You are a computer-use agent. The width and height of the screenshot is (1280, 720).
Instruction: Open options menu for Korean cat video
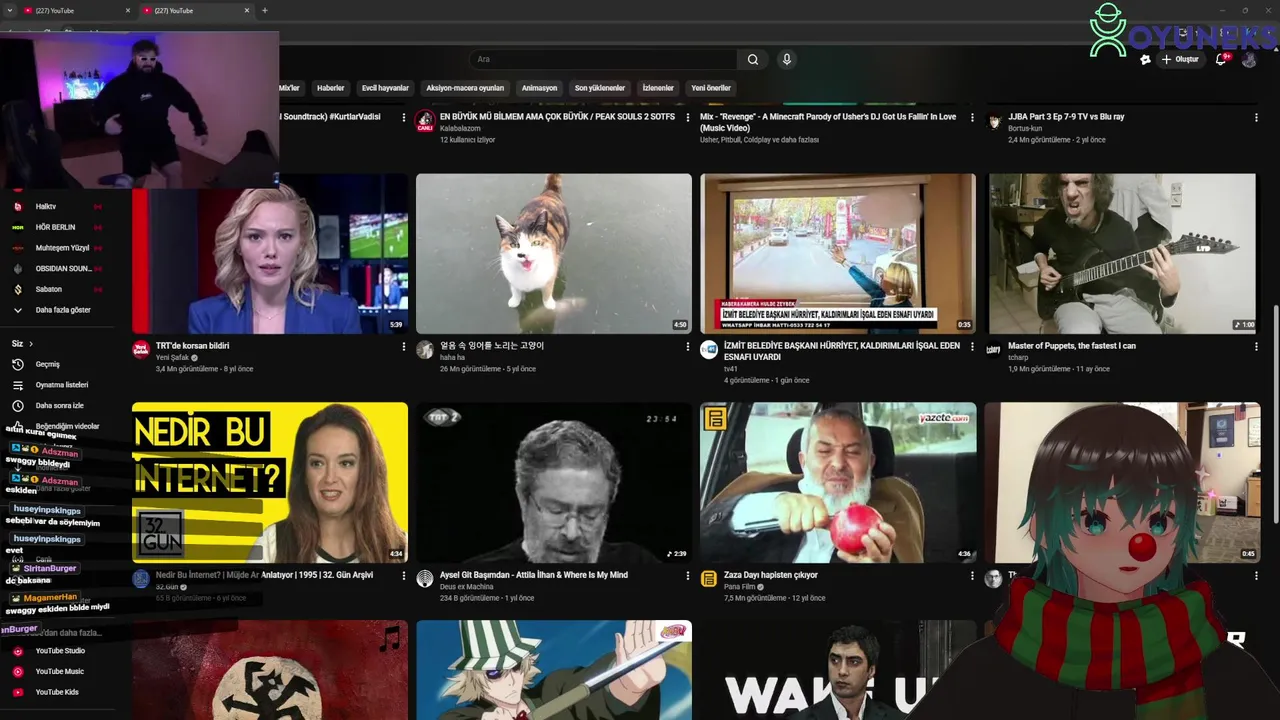click(688, 347)
